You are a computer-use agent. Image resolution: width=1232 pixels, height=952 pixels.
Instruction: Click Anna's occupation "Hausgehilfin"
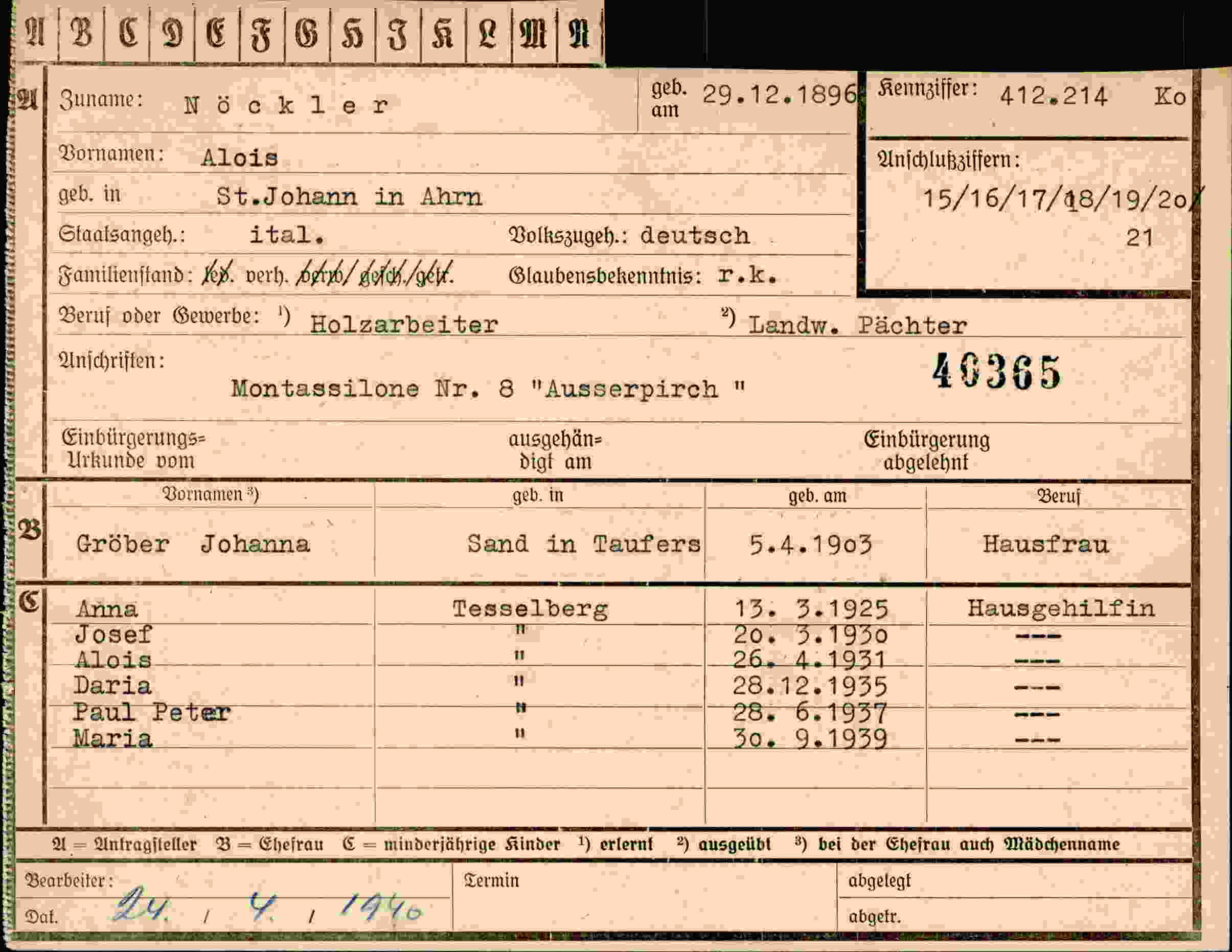click(x=1061, y=608)
